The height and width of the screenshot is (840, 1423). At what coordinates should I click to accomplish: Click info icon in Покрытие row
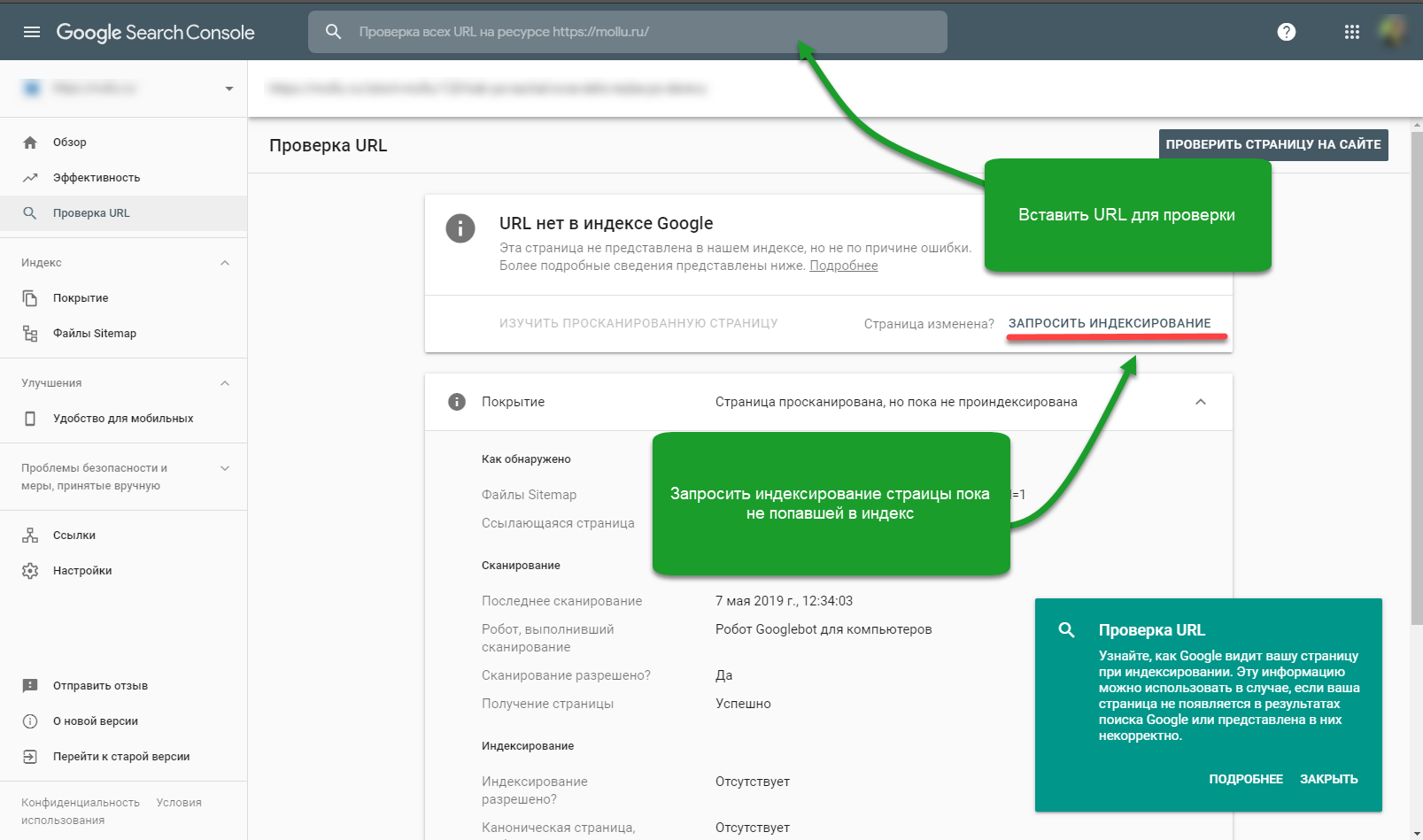tap(457, 402)
